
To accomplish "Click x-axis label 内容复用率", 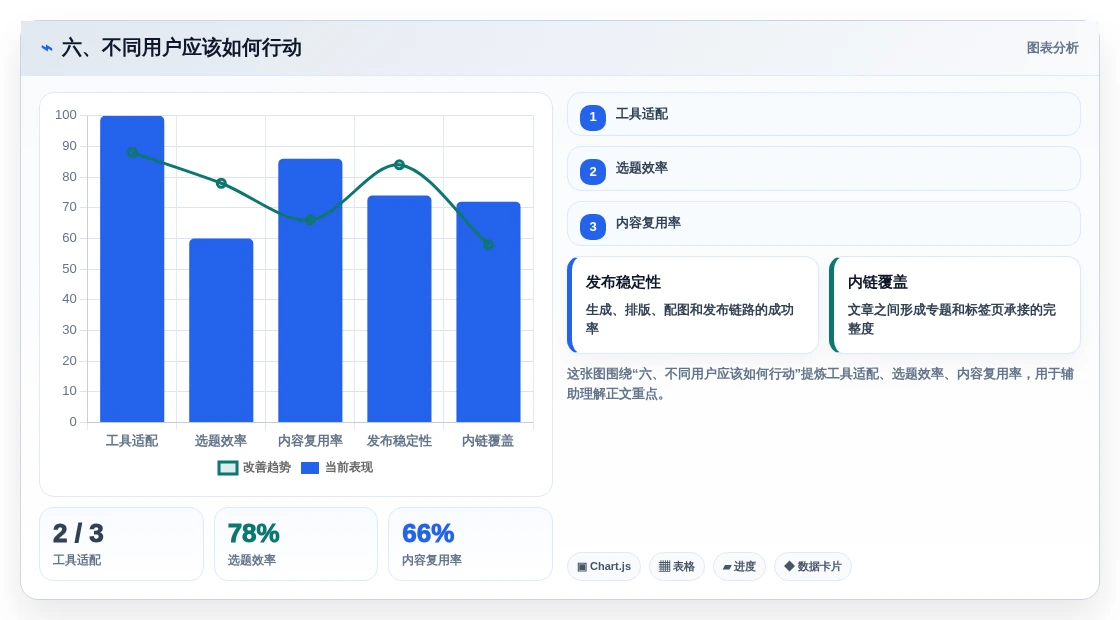I will [x=310, y=441].
